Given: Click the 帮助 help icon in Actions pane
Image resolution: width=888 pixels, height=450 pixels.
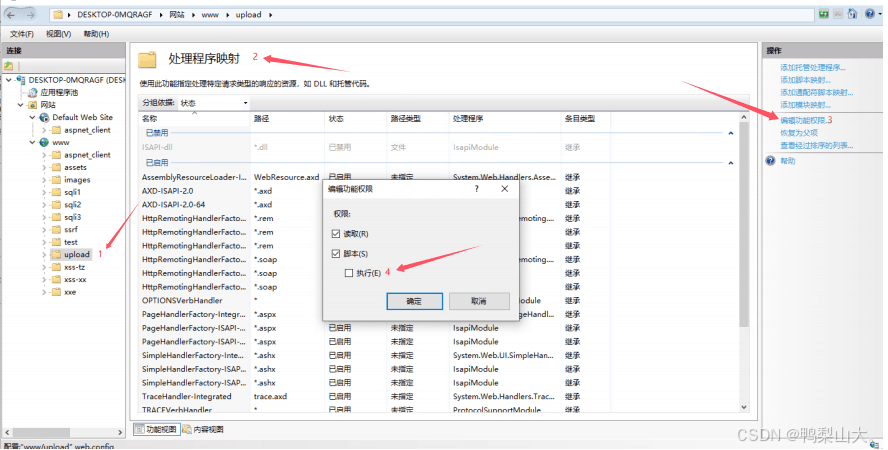Looking at the screenshot, I should coord(771,160).
